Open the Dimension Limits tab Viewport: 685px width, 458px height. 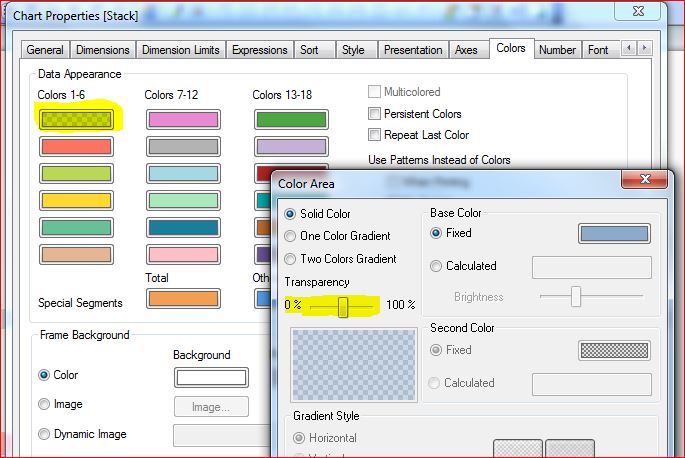(180, 50)
